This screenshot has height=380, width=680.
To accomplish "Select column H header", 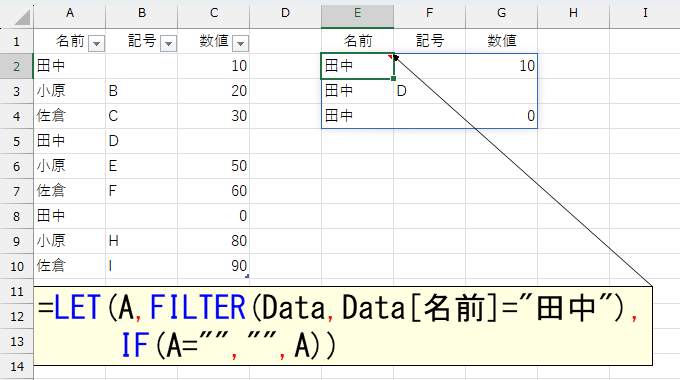I will point(573,13).
